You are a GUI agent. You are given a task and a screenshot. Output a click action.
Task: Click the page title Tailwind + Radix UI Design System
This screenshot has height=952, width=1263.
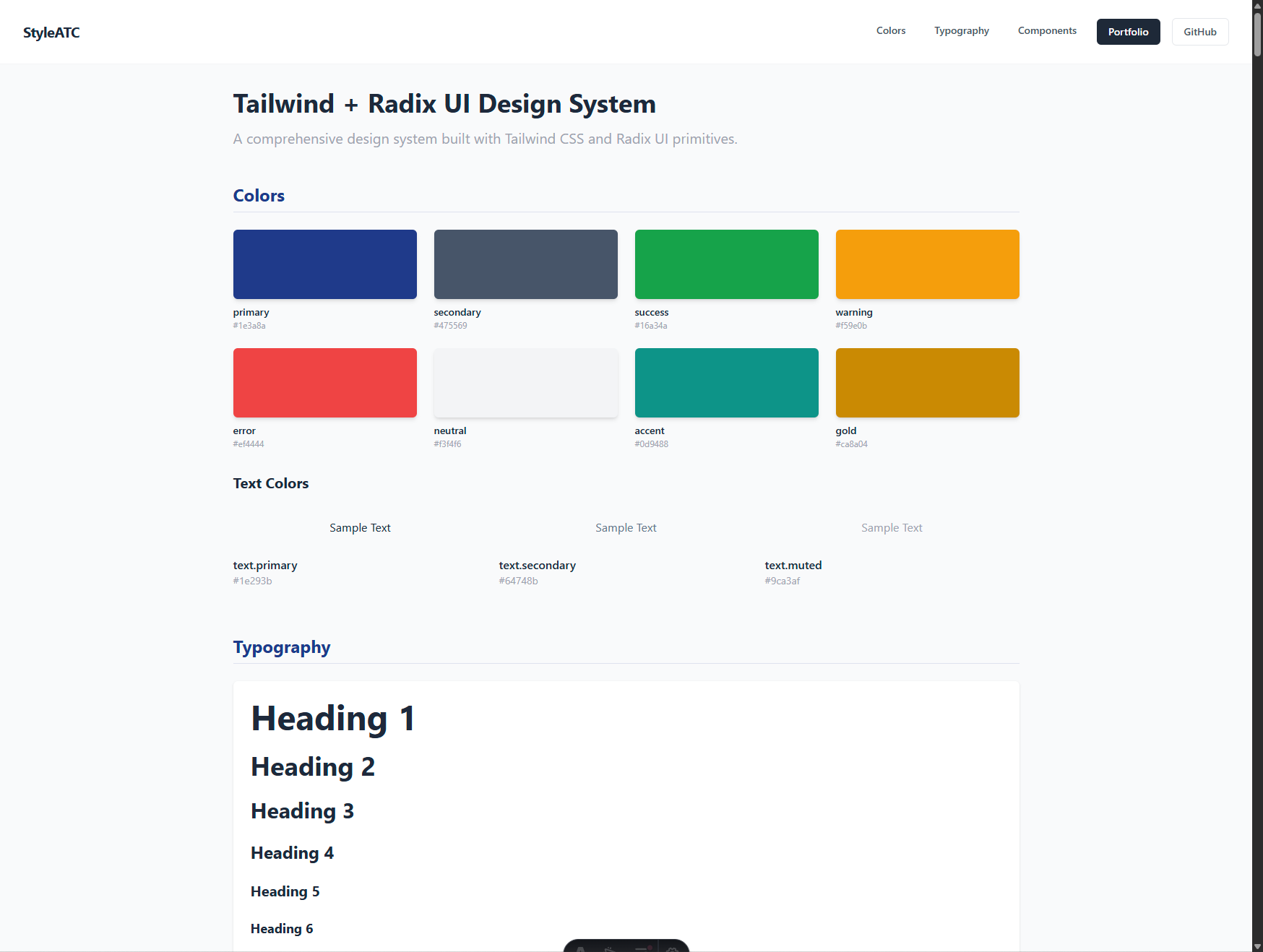[x=444, y=104]
